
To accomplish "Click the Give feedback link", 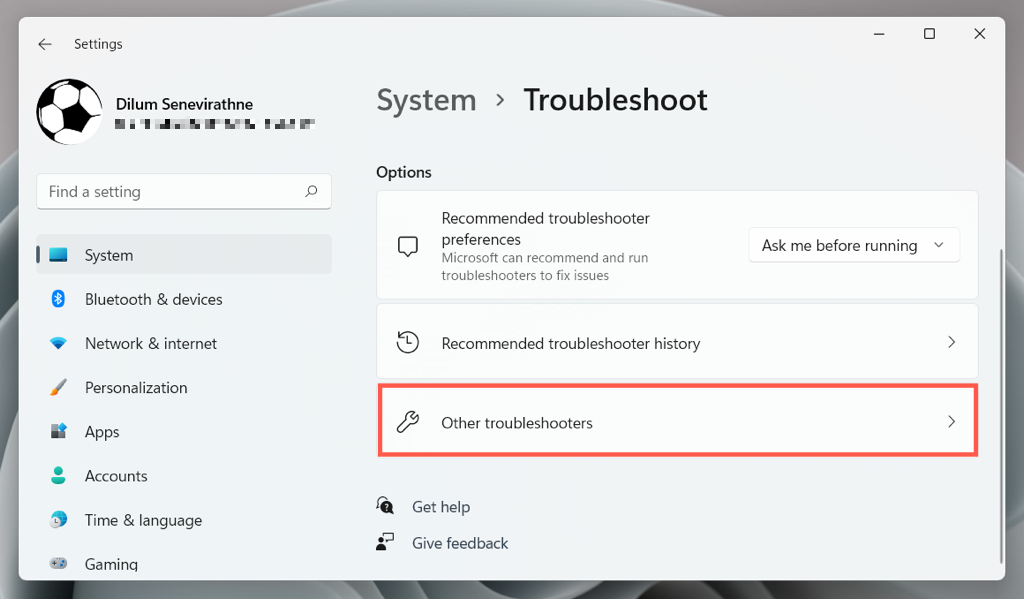I will click(x=460, y=543).
